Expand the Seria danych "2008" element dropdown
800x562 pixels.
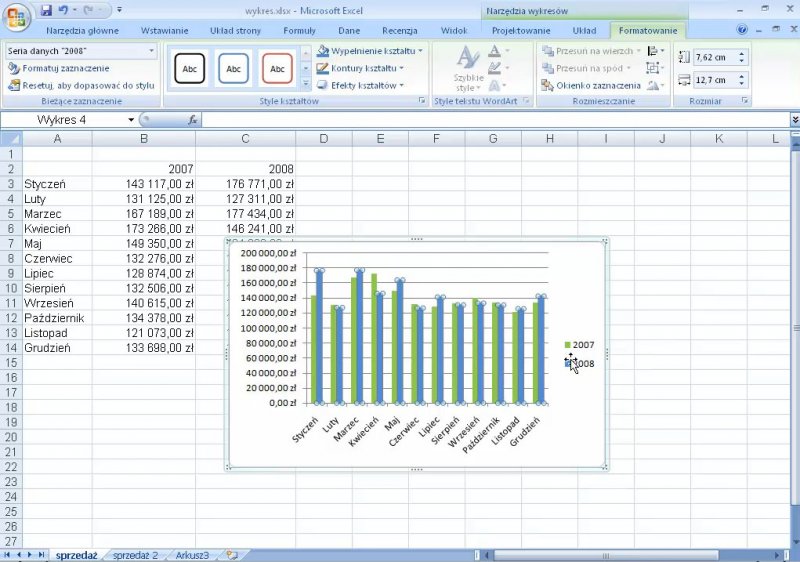[152, 50]
